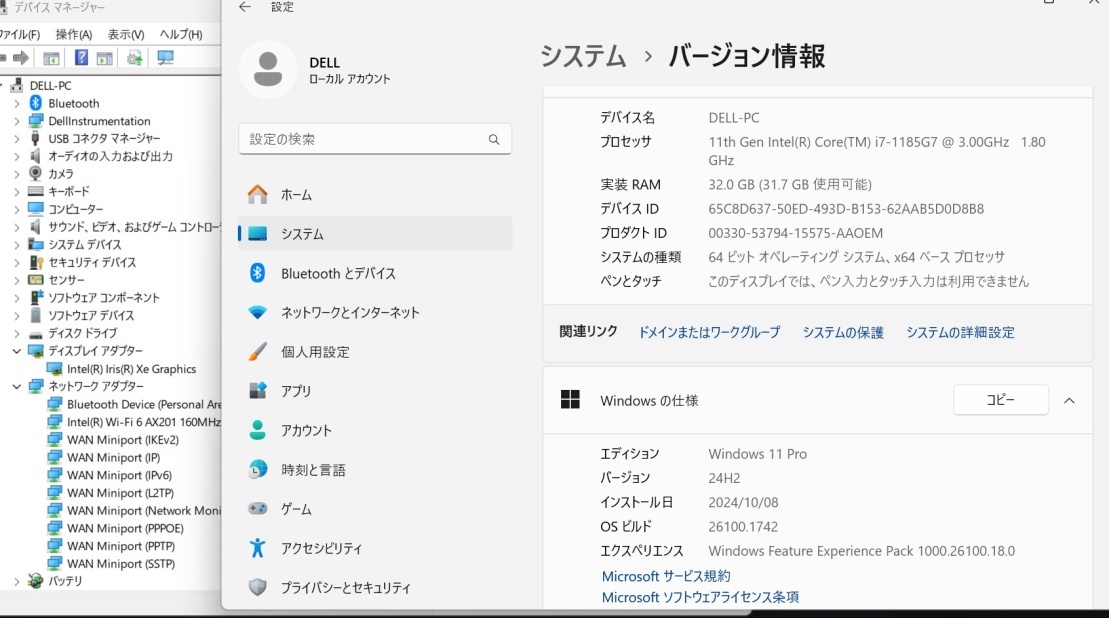Select WAN Miniport (L2TP) in network adapters
Viewport: 1109px width, 618px height.
(x=120, y=493)
